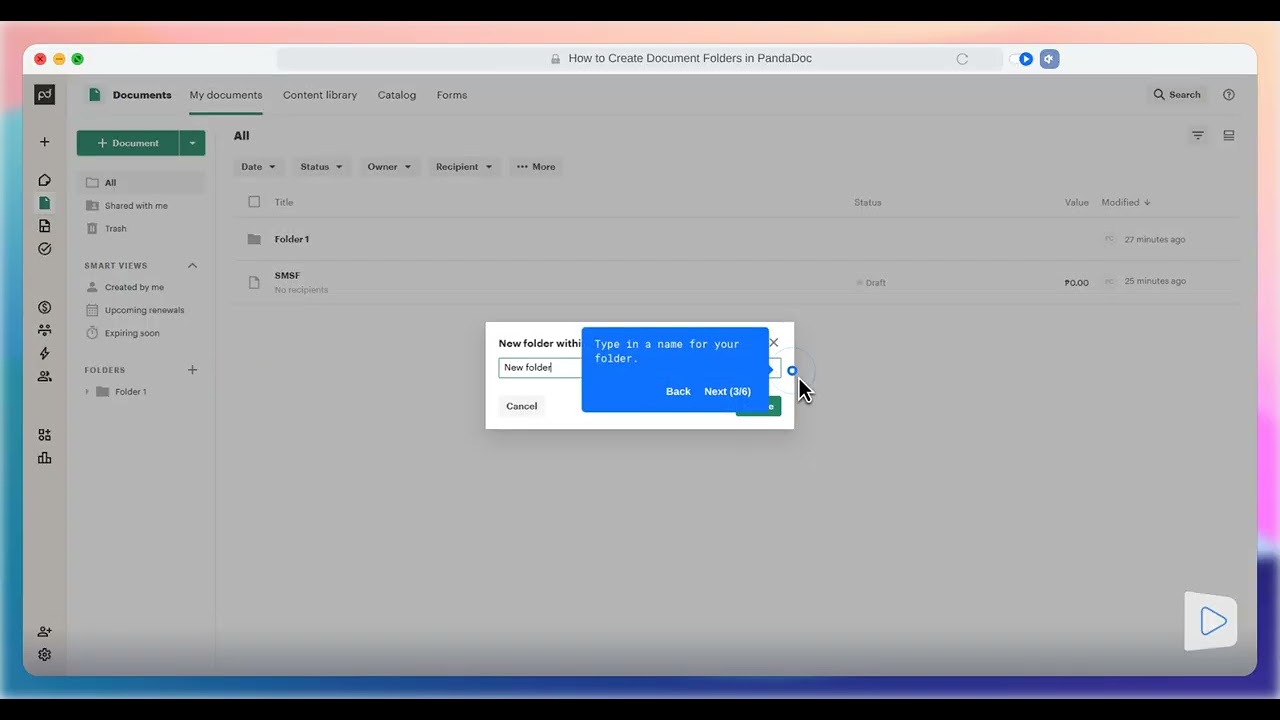
Task: Click the Draft status of SMSF
Action: 871,283
